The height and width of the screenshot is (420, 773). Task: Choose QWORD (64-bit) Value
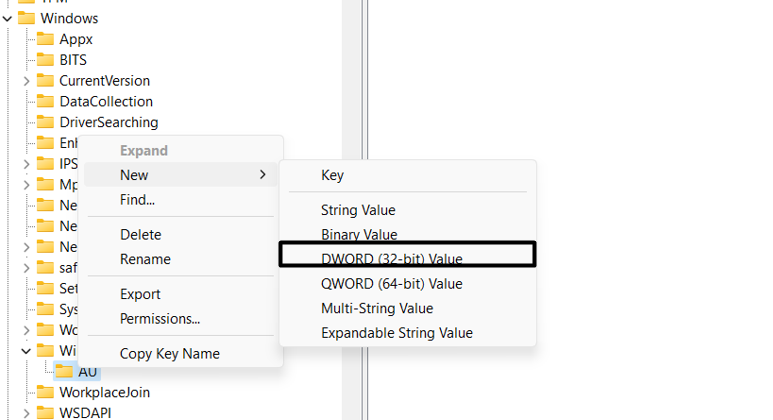(391, 284)
